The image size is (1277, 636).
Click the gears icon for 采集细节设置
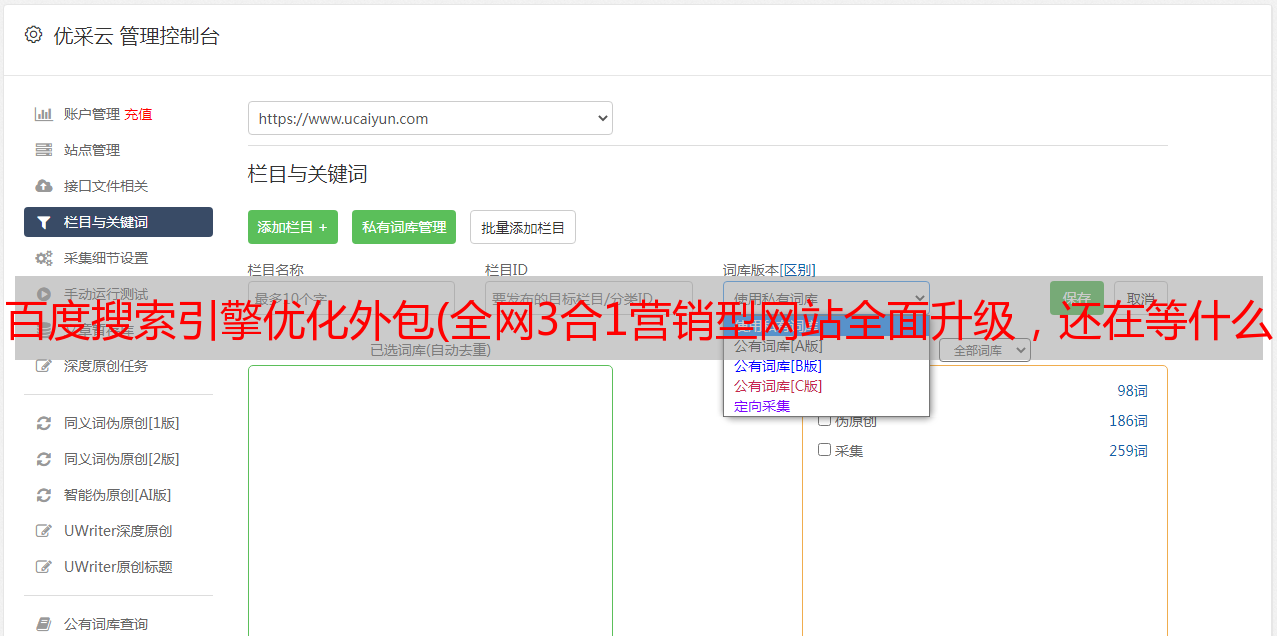tap(44, 258)
